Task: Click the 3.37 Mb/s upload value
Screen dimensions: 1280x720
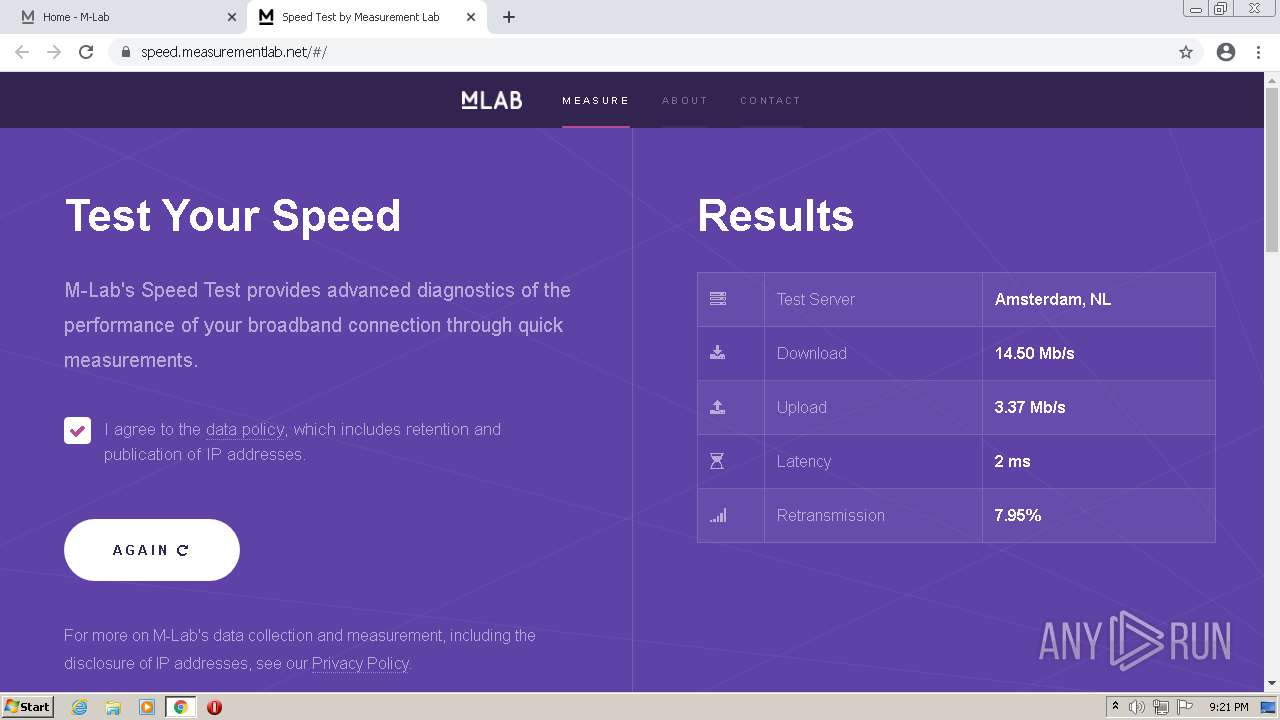Action: [1030, 407]
